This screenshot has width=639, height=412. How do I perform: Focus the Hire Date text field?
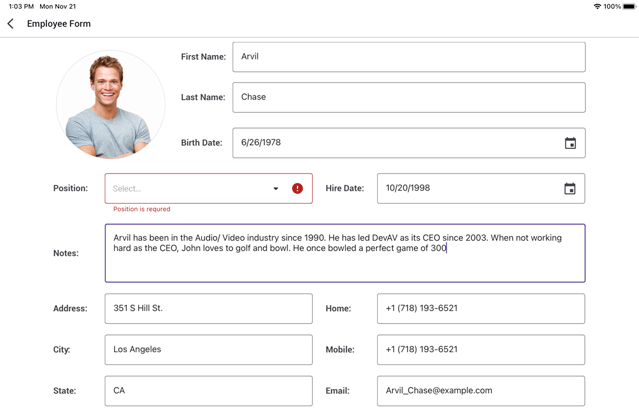(465, 189)
